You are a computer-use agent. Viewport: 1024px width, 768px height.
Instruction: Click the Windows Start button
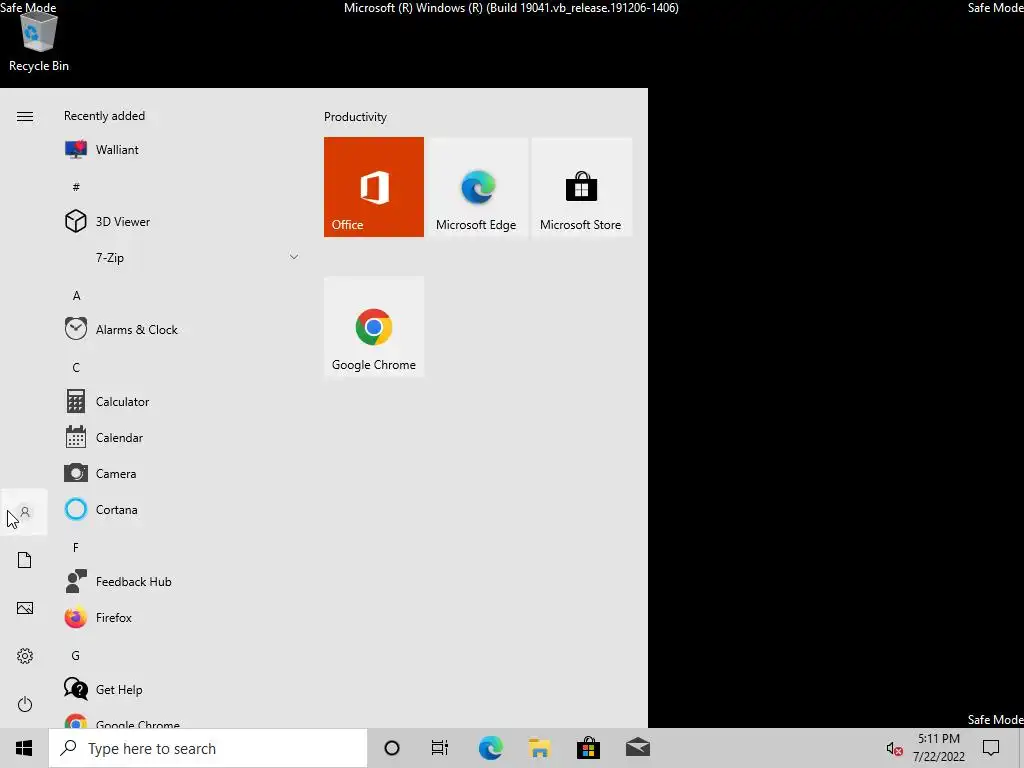(24, 748)
